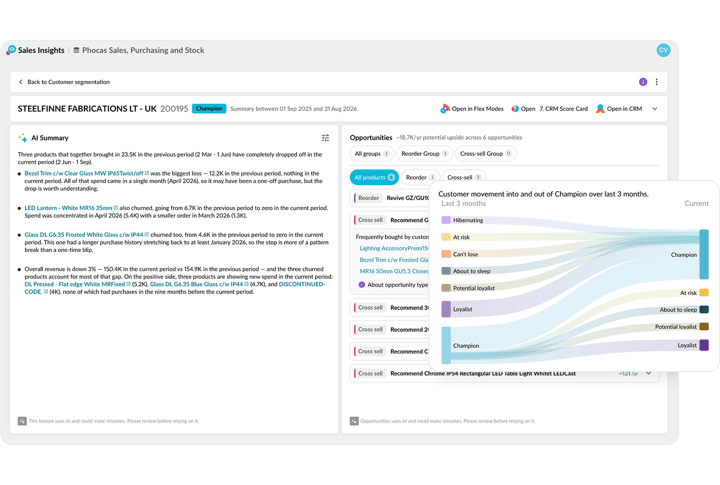This screenshot has width=720, height=485.
Task: Click the Sales Insights logo icon
Action: 11,50
